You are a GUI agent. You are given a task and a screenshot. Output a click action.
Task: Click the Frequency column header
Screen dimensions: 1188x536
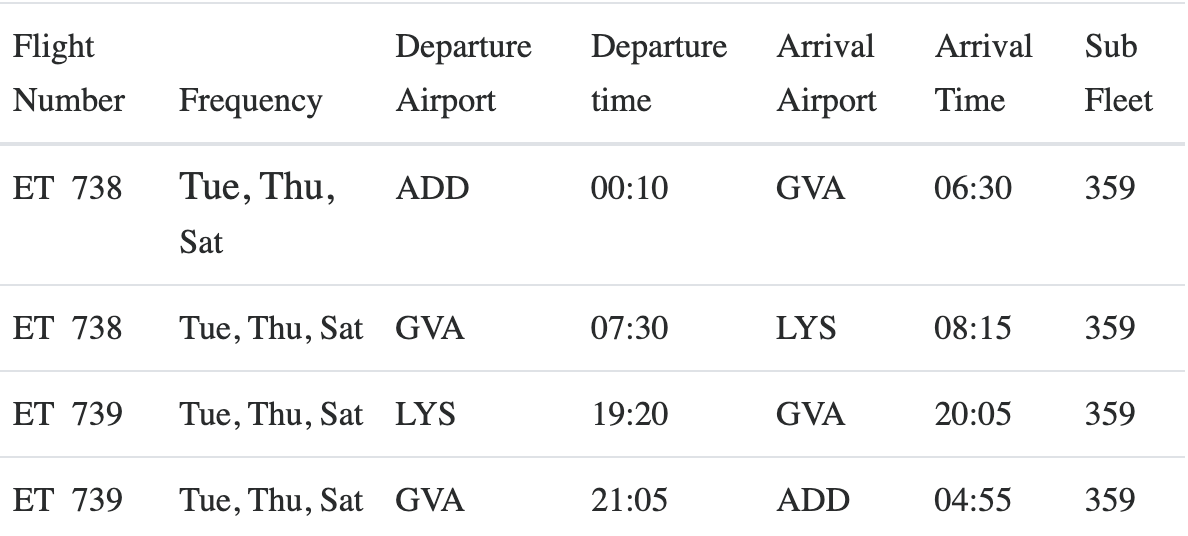tap(250, 100)
